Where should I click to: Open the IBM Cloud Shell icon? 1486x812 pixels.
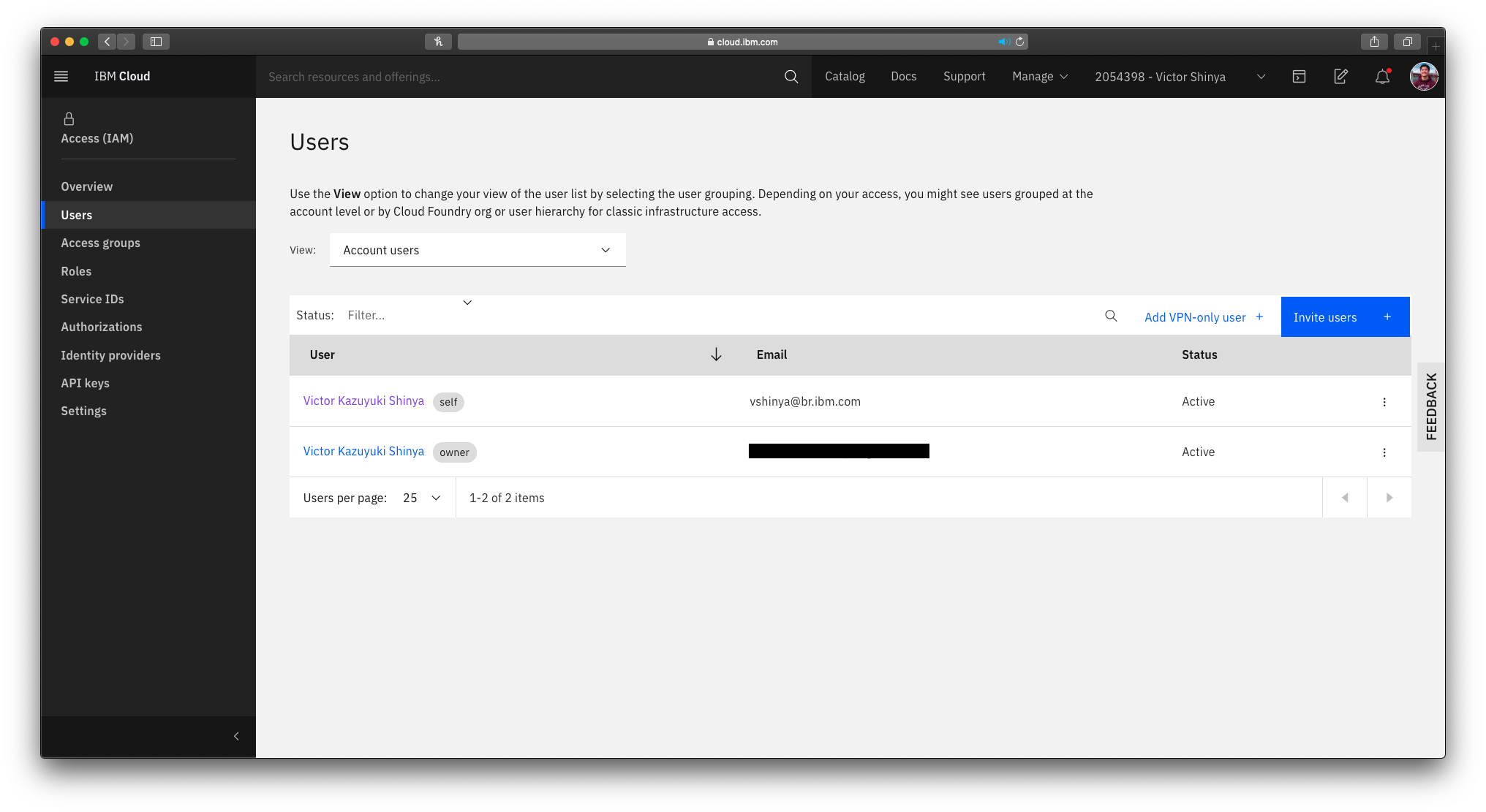tap(1299, 77)
